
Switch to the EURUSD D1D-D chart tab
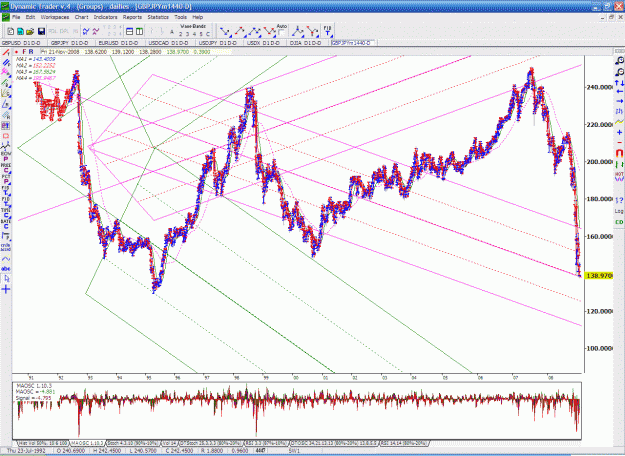pyautogui.click(x=120, y=43)
